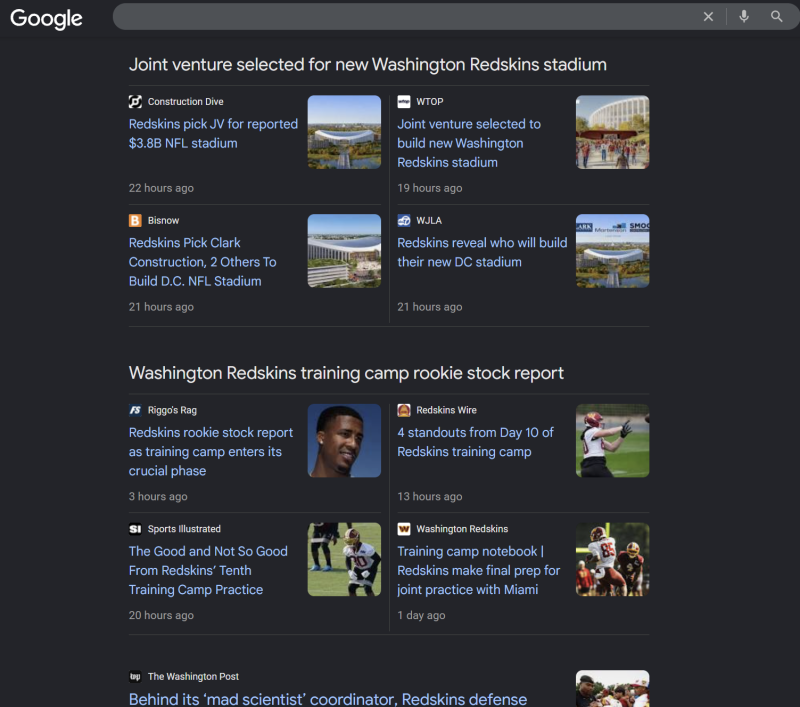Click the Washington Post article thumbnail
The width and height of the screenshot is (800, 707).
click(613, 689)
